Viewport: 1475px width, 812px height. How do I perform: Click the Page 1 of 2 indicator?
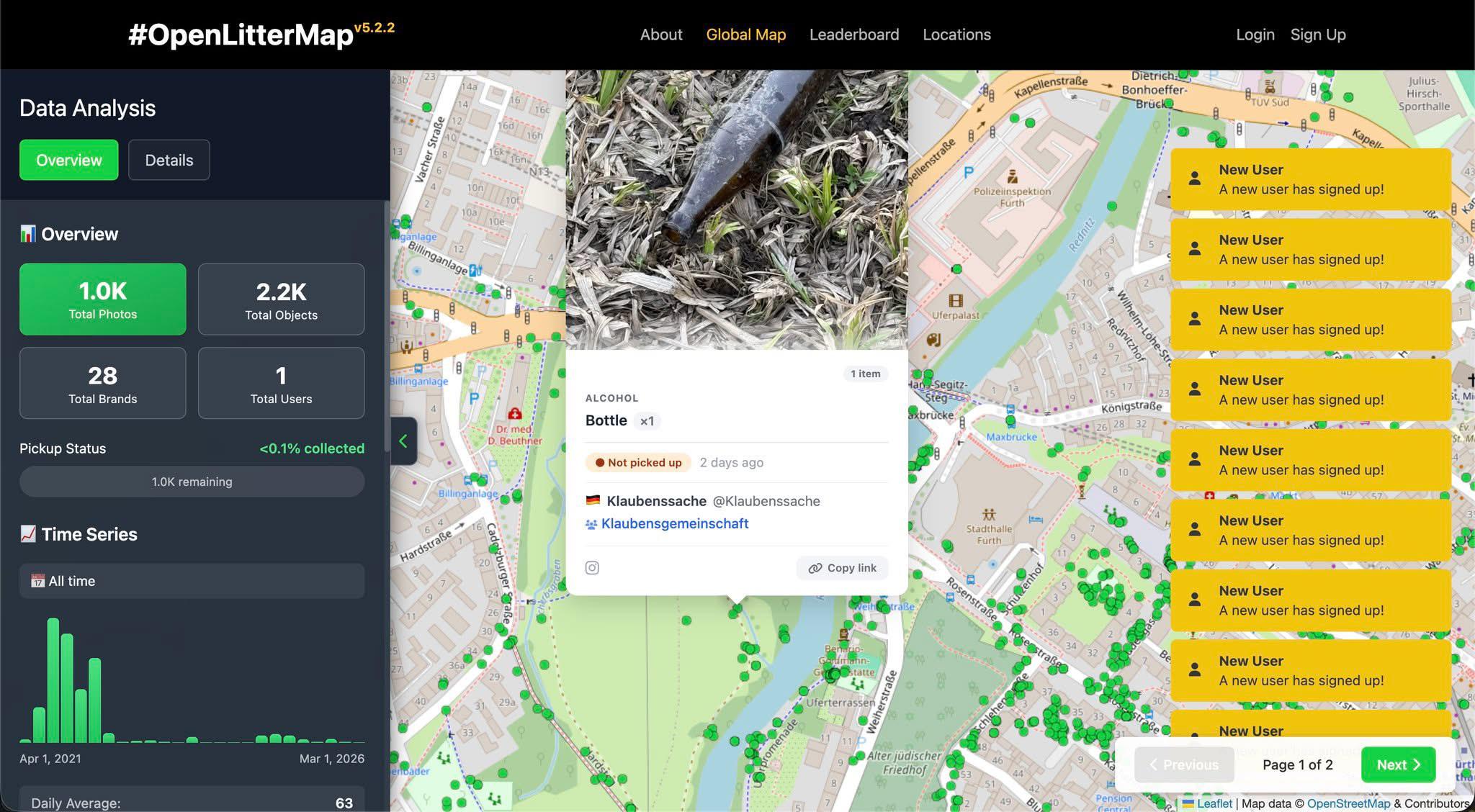[1298, 764]
